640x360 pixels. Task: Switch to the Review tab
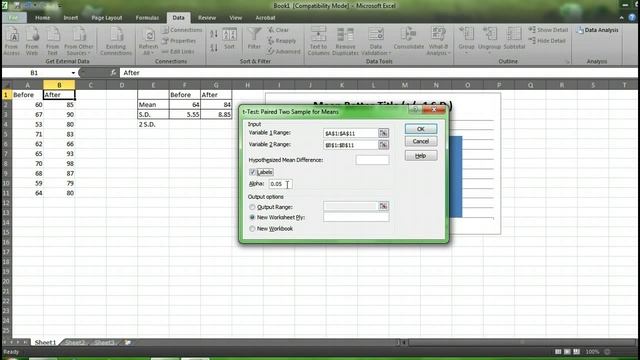[x=207, y=18]
